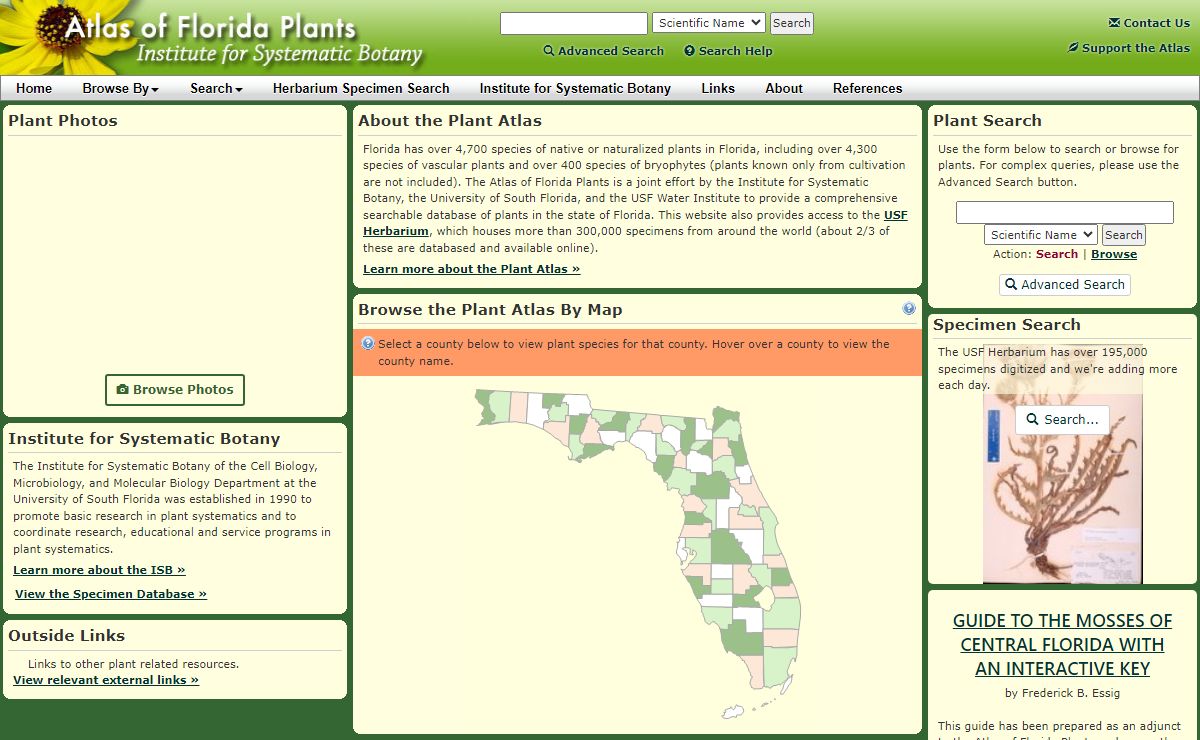1200x740 pixels.
Task: Open 'Learn more about the Plant Atlas' link
Action: [472, 269]
